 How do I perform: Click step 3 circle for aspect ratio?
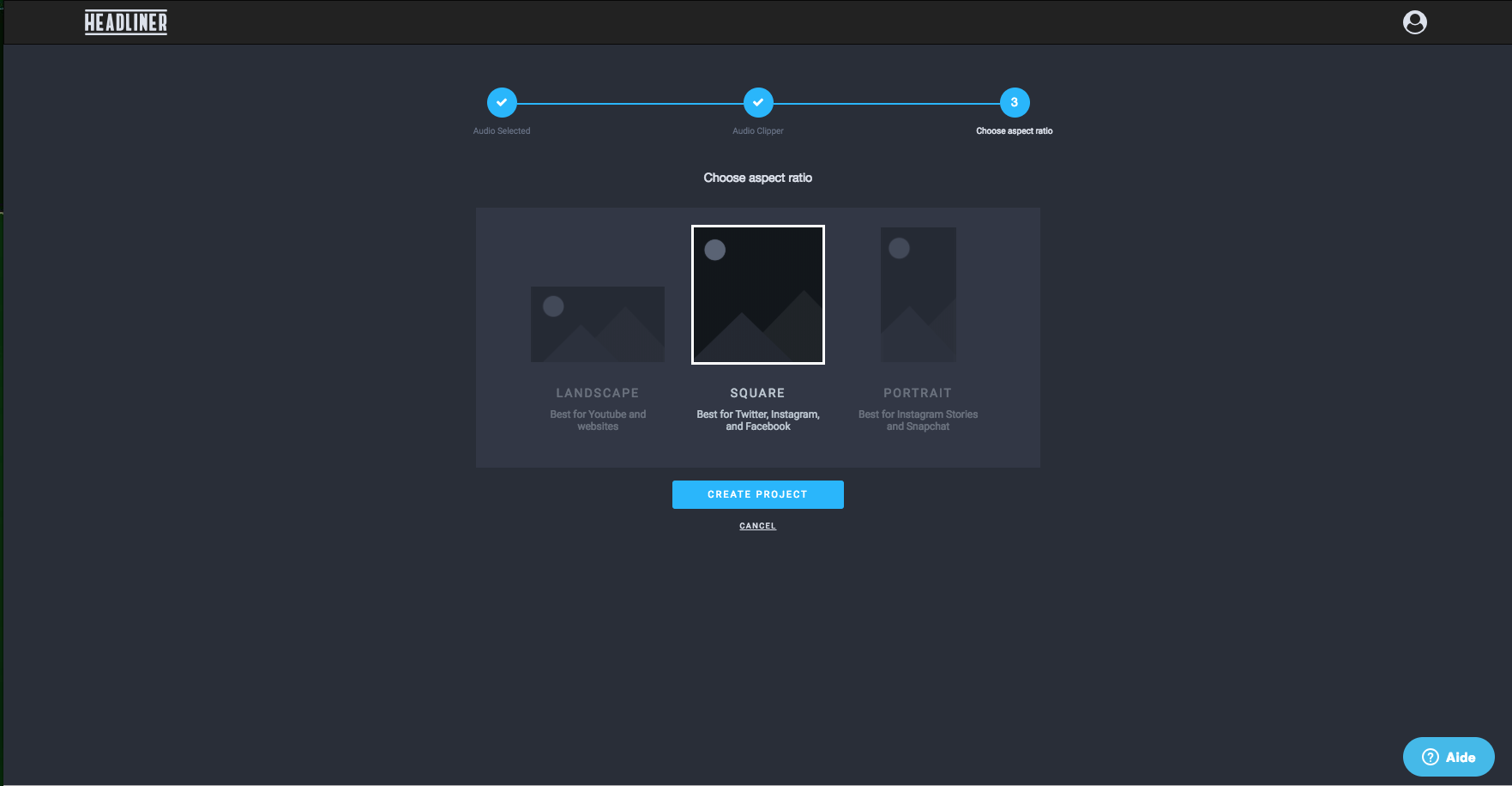point(1015,102)
